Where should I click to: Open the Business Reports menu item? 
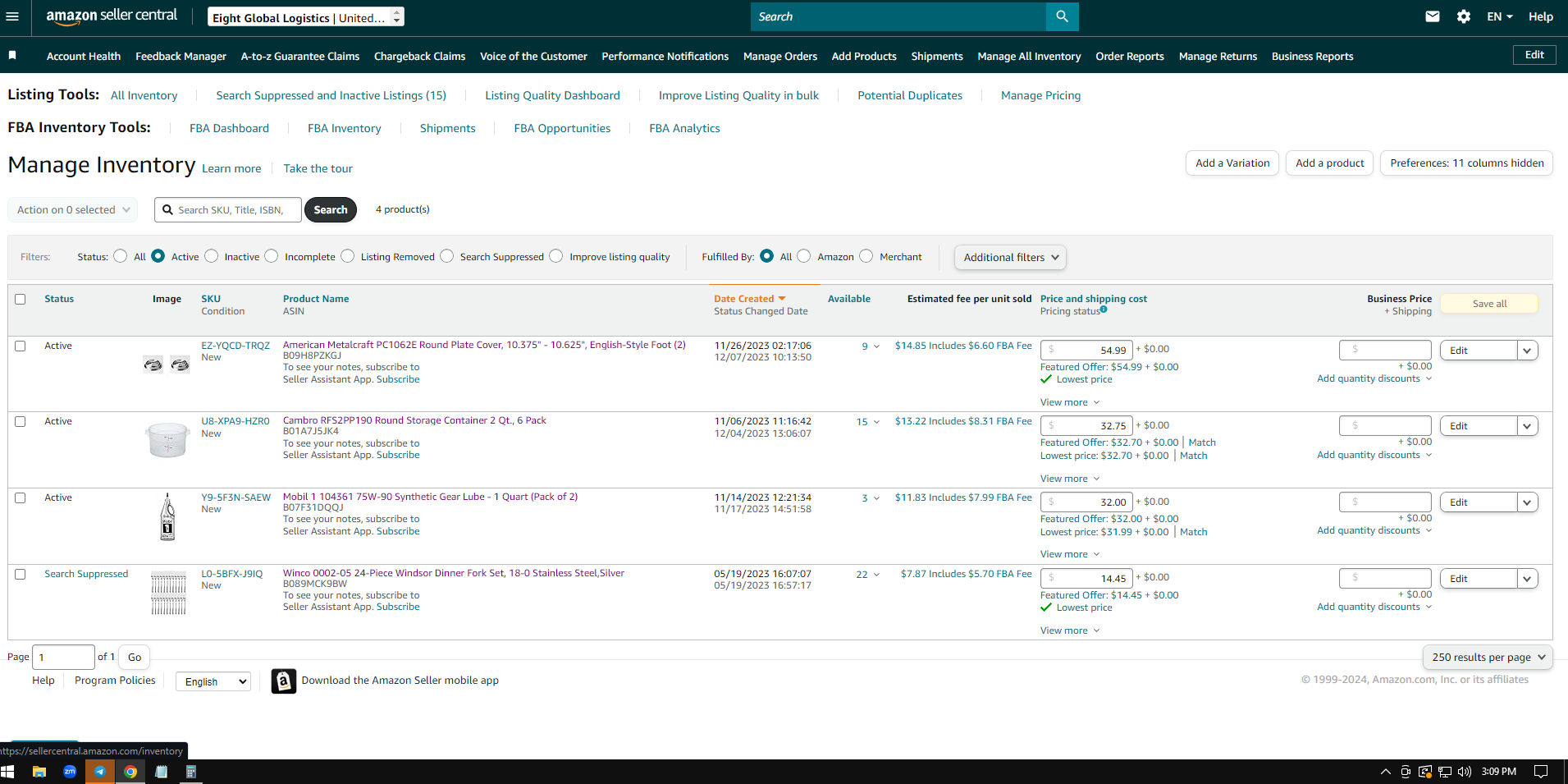[1312, 57]
